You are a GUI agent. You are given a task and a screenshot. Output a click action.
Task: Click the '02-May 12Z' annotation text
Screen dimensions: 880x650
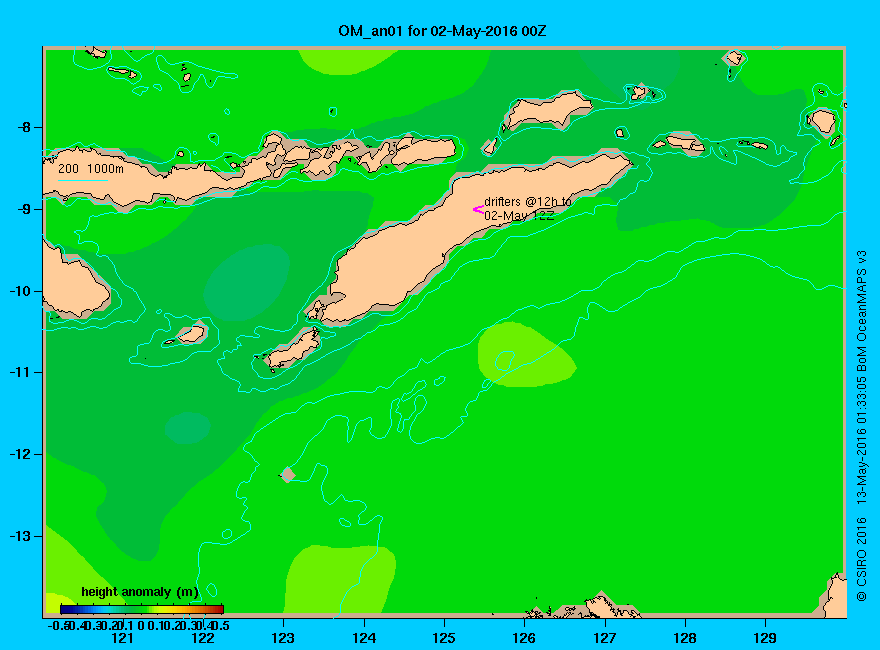(519, 216)
